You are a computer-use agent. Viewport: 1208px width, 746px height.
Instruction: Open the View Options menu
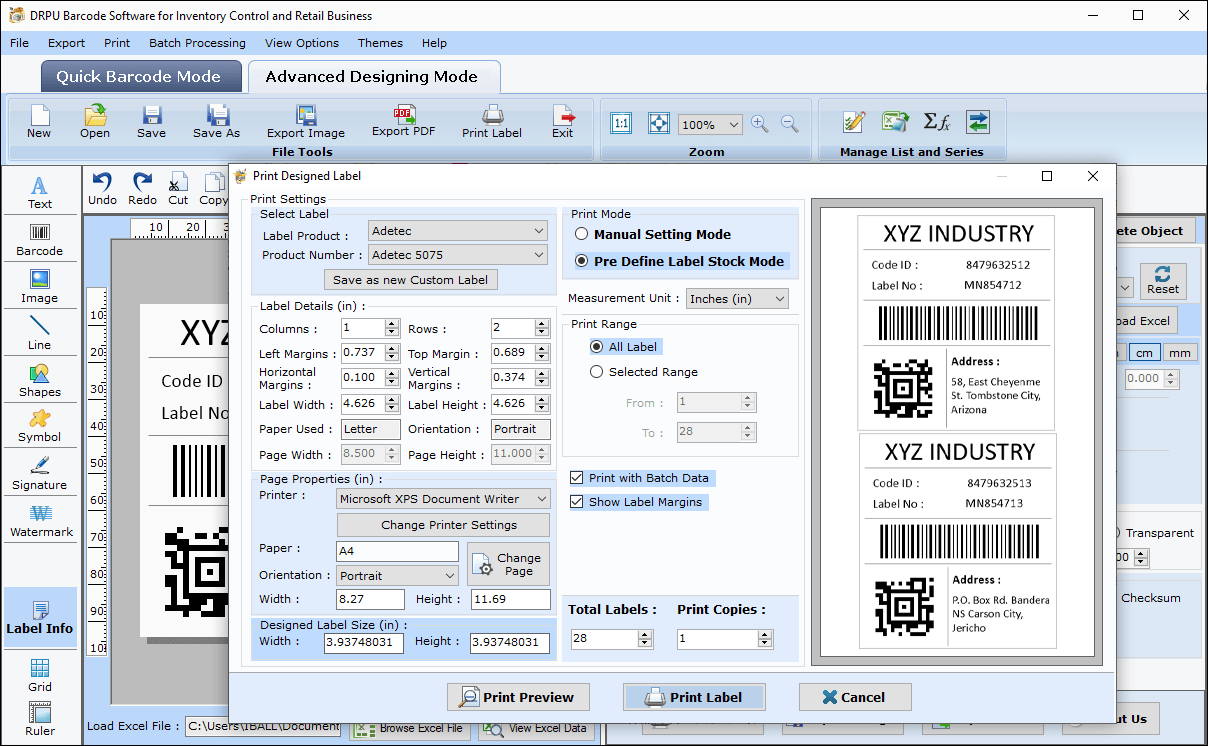[302, 43]
